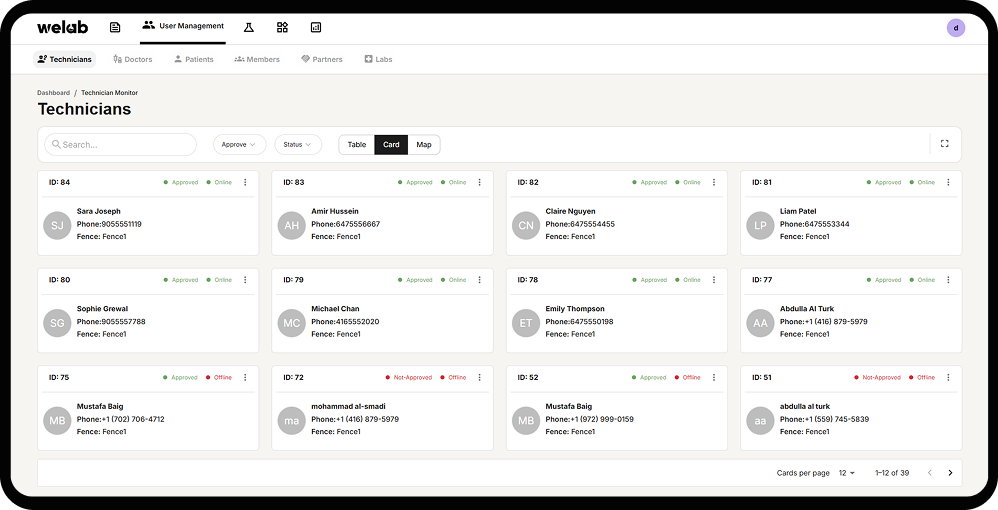998x510 pixels.
Task: Open the document icon in top navigation
Action: pyautogui.click(x=115, y=27)
